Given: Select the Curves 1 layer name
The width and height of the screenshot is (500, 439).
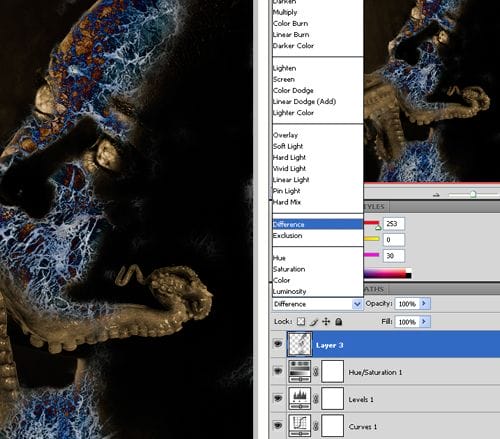Looking at the screenshot, I should (x=363, y=427).
